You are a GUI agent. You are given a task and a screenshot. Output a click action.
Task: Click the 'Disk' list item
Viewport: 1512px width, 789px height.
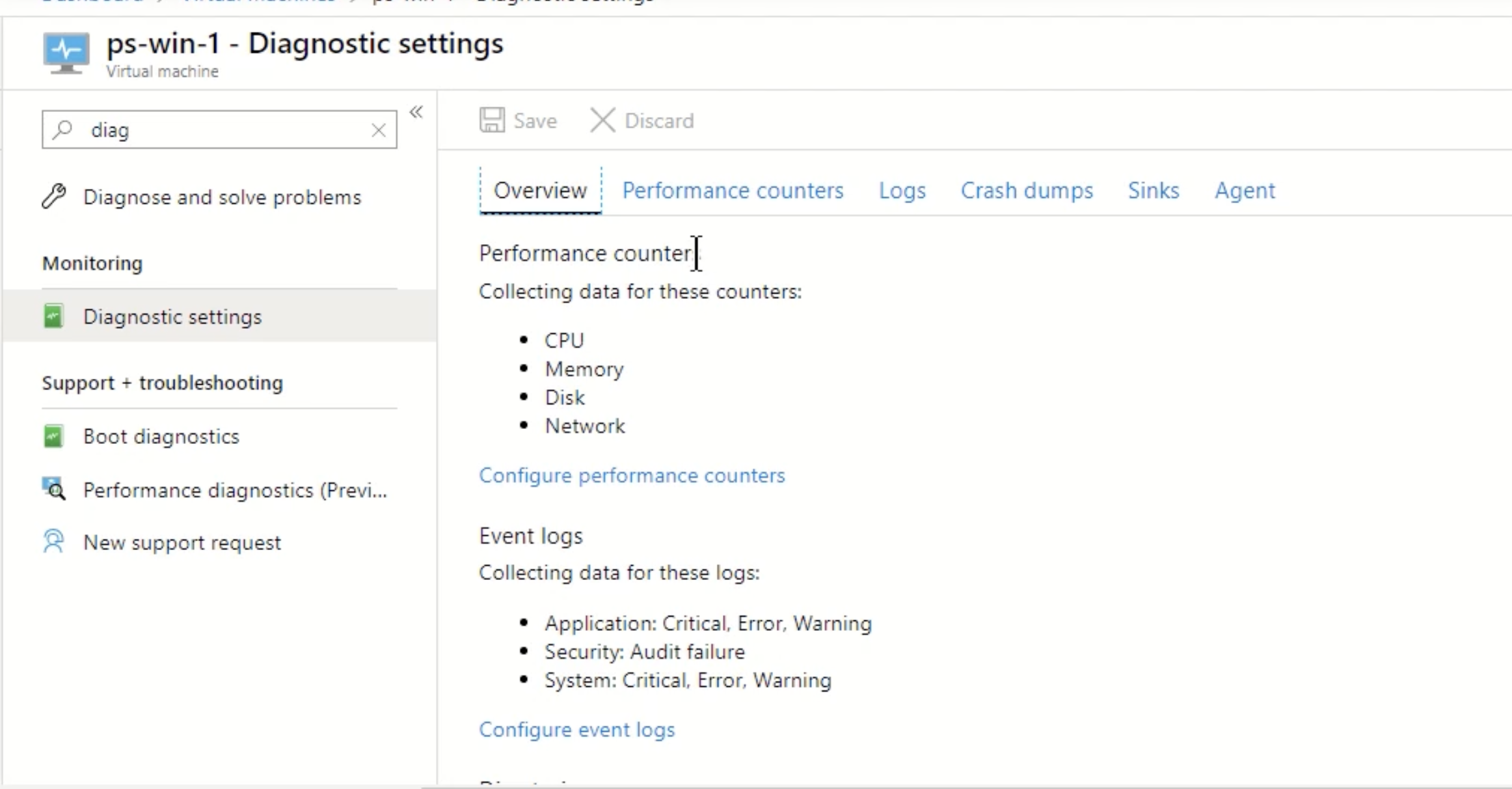(x=565, y=397)
